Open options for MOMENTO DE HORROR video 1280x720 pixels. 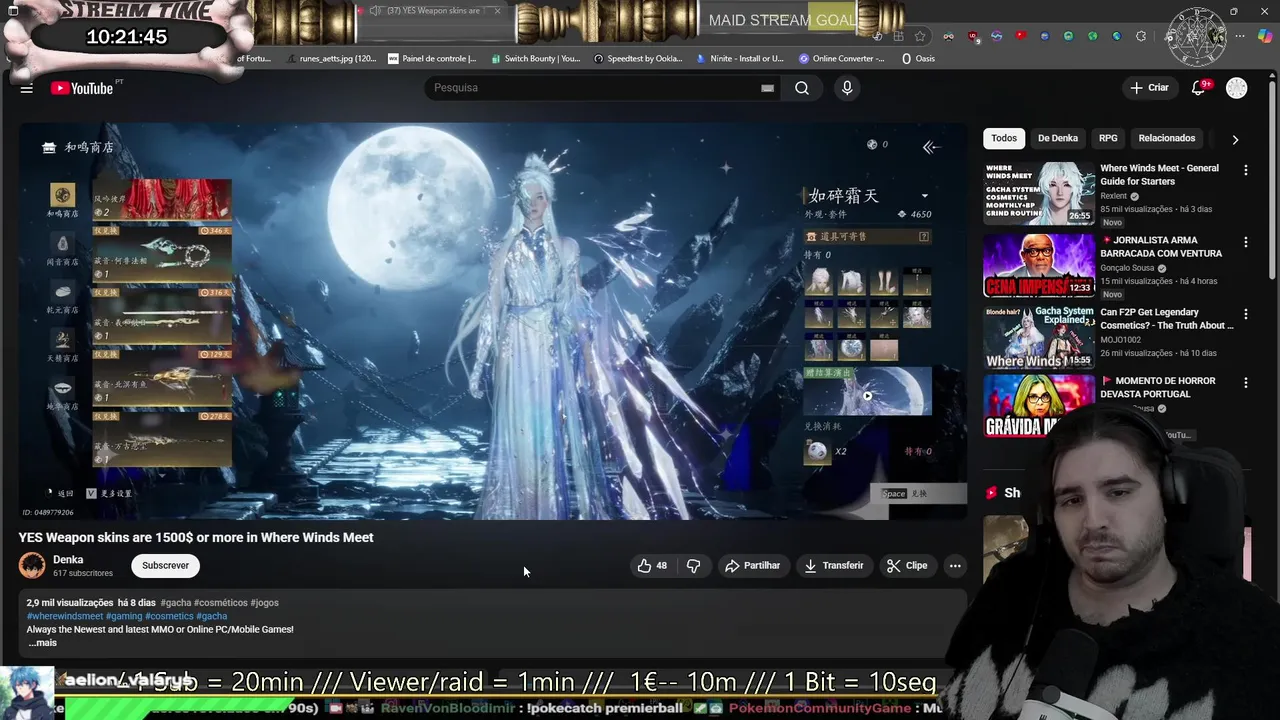click(x=1246, y=383)
